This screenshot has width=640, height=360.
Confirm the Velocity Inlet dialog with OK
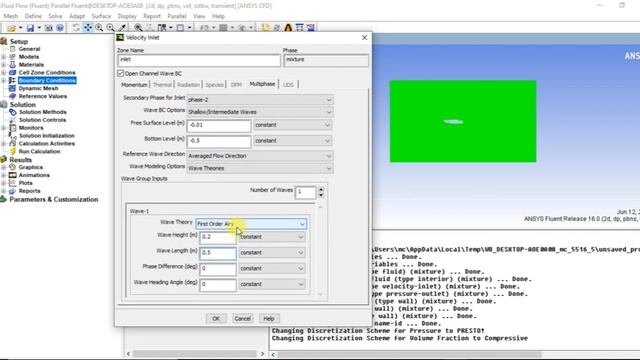(x=216, y=318)
